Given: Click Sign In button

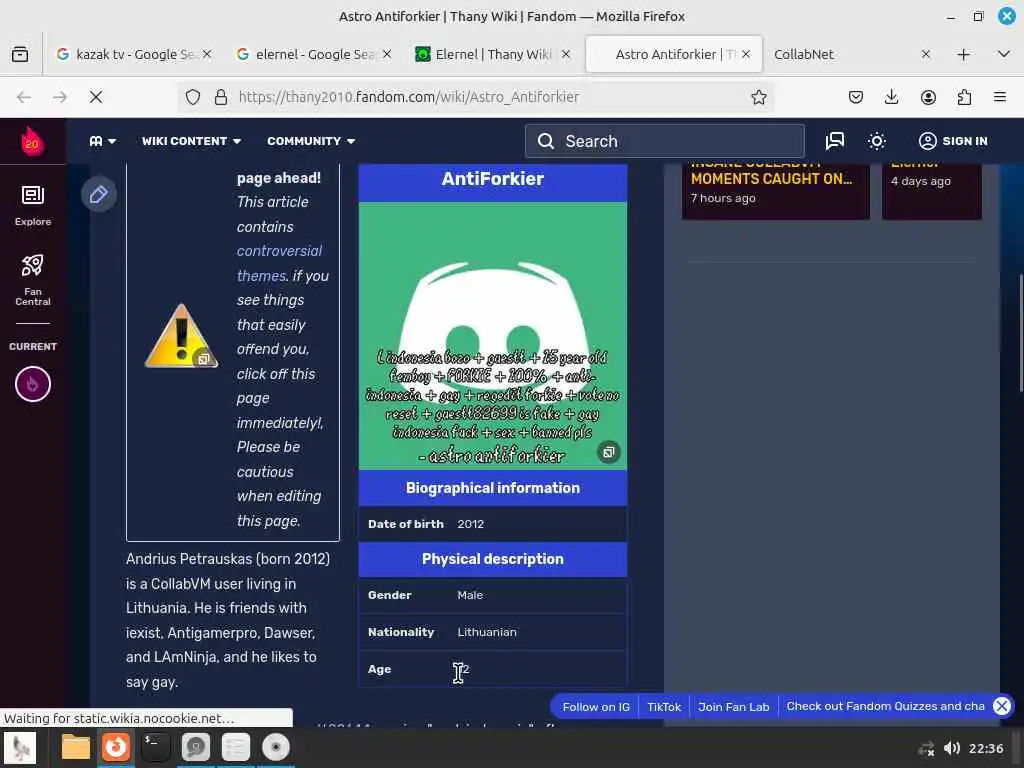Looking at the screenshot, I should (953, 141).
